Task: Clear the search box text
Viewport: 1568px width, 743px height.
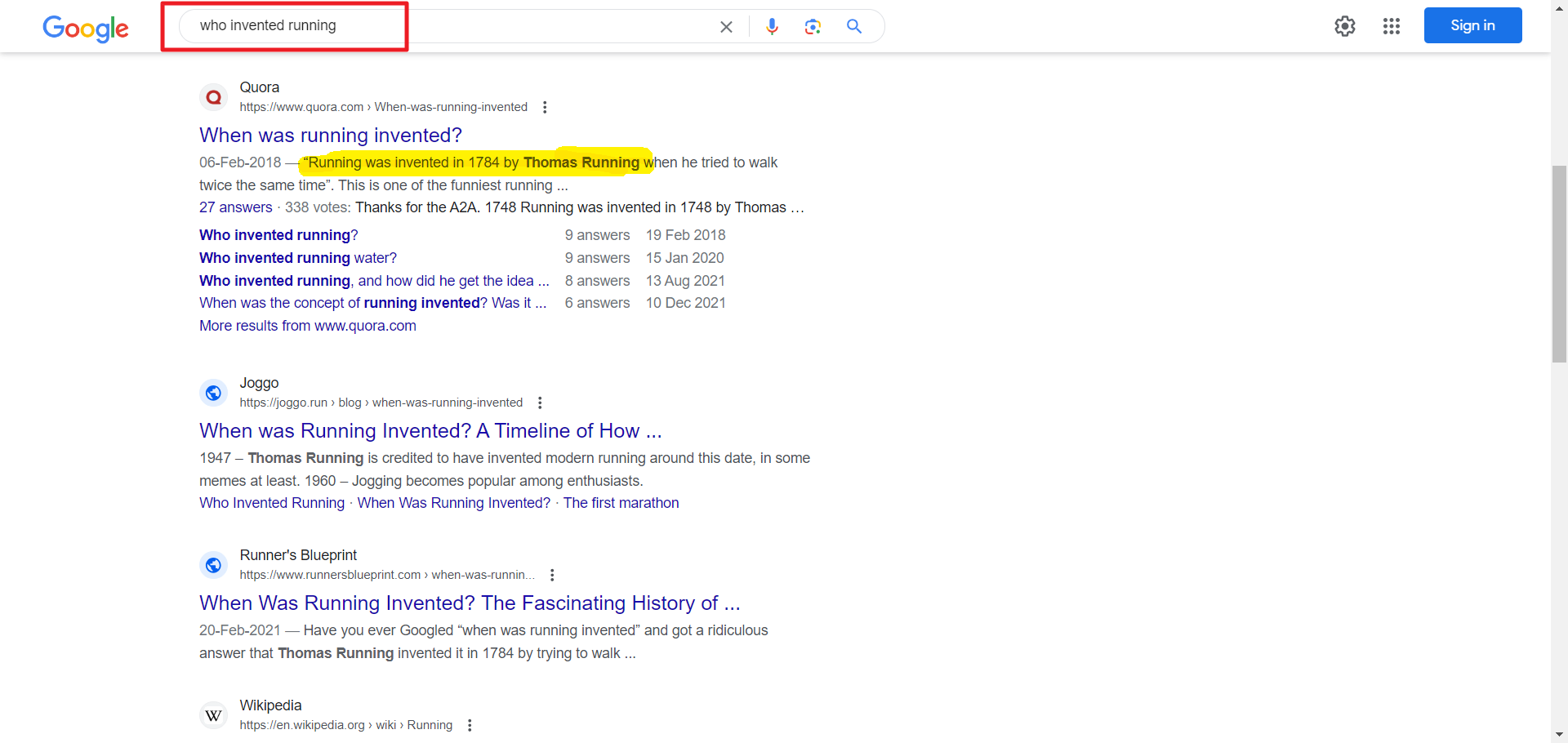Action: click(x=725, y=27)
